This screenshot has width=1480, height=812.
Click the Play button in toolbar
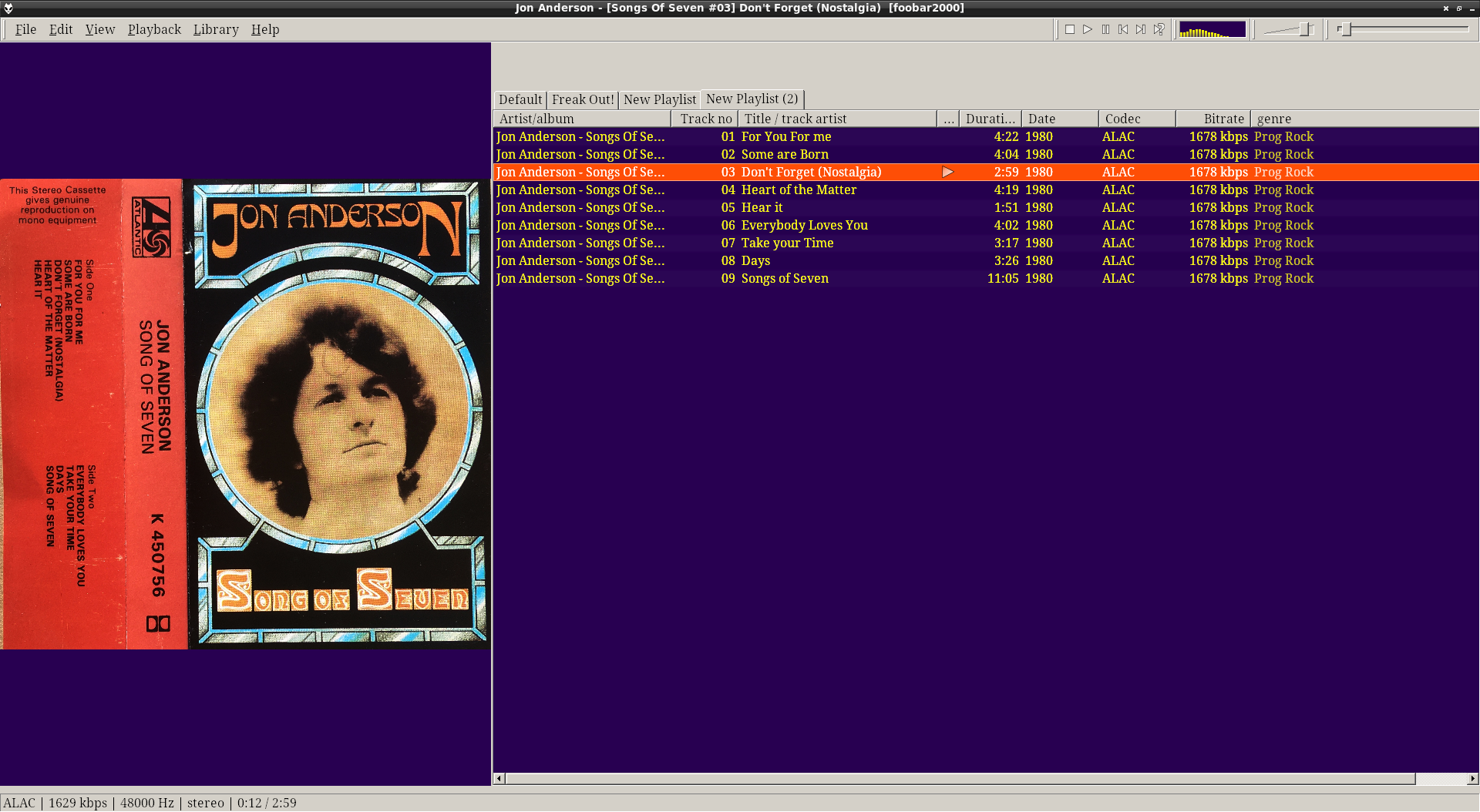[1088, 29]
